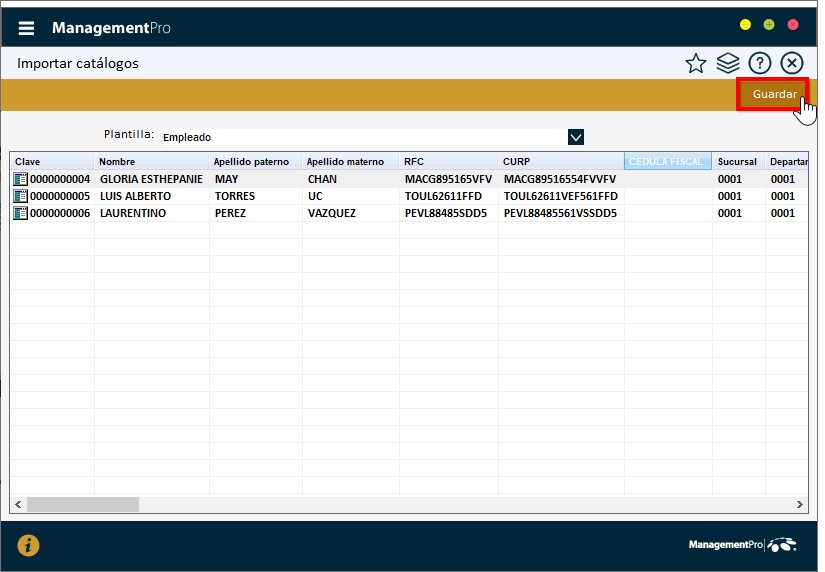Open the help question mark icon

point(760,64)
